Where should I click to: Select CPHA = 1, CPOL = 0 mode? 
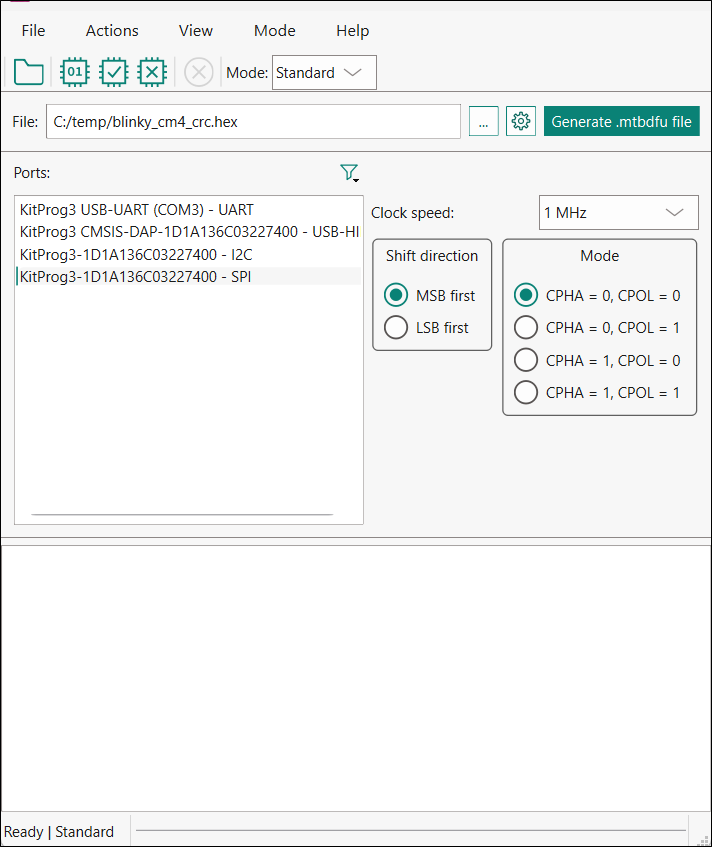tap(526, 360)
